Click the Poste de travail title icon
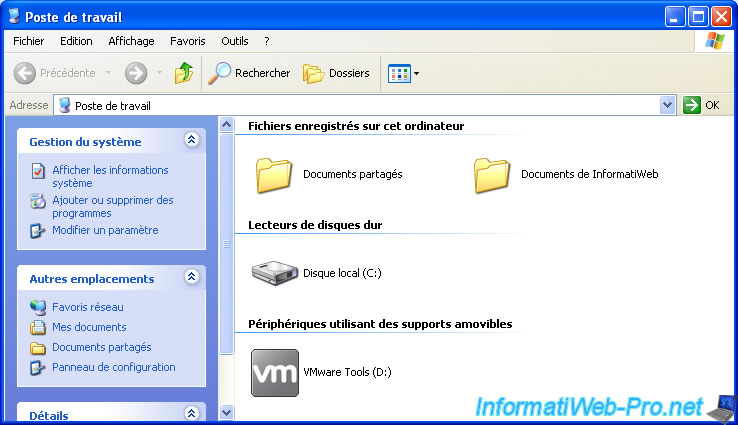 (15, 16)
